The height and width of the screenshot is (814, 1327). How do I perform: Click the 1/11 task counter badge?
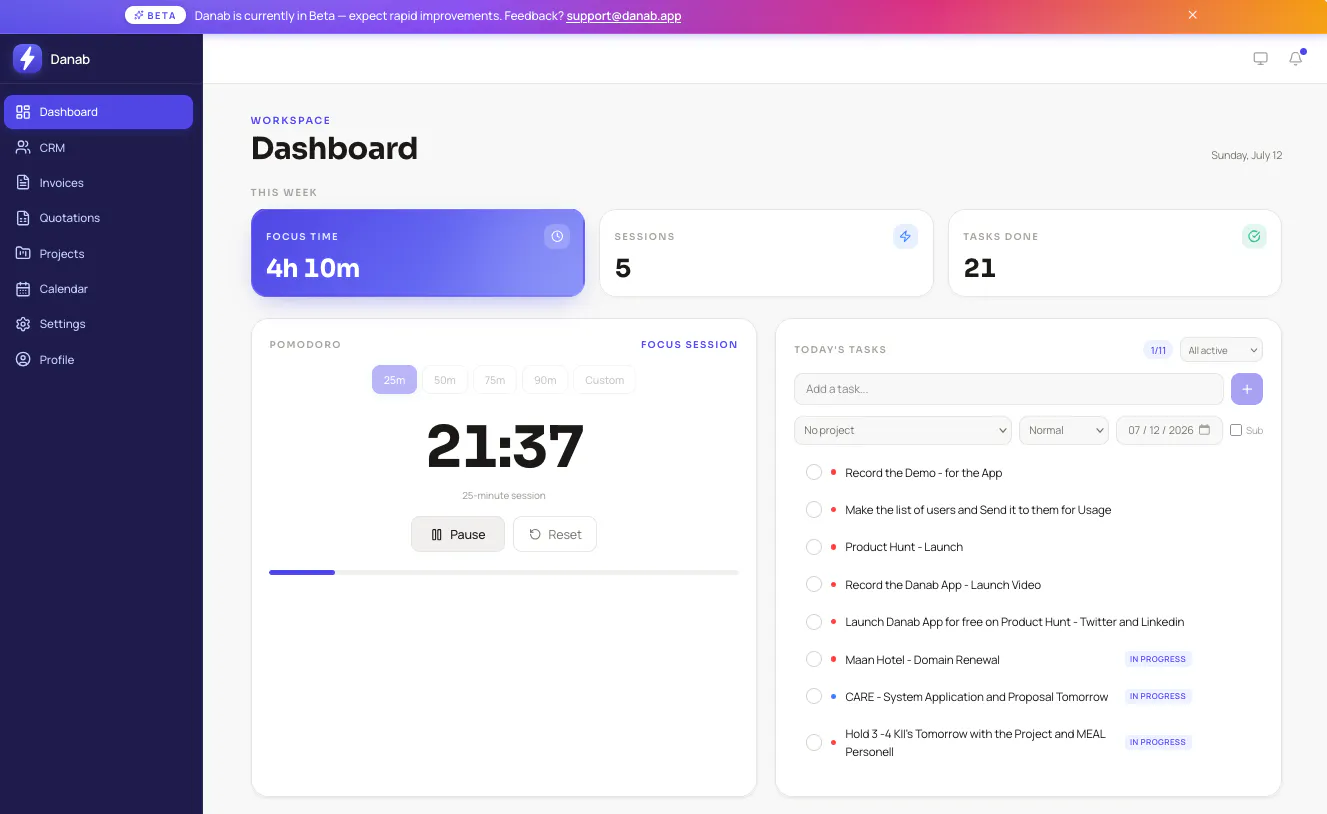[x=1158, y=350]
